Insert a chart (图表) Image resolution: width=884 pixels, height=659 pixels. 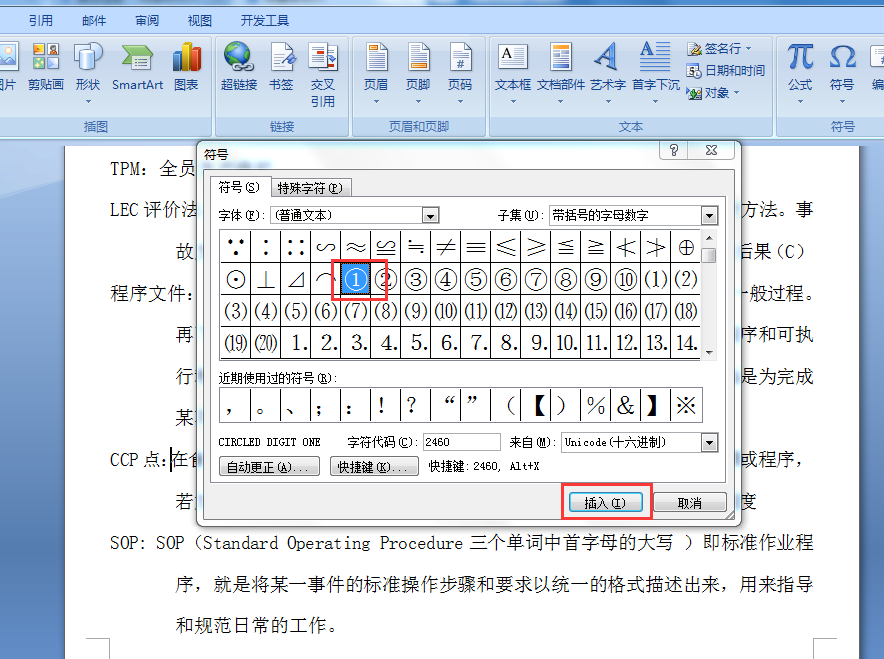(x=186, y=67)
